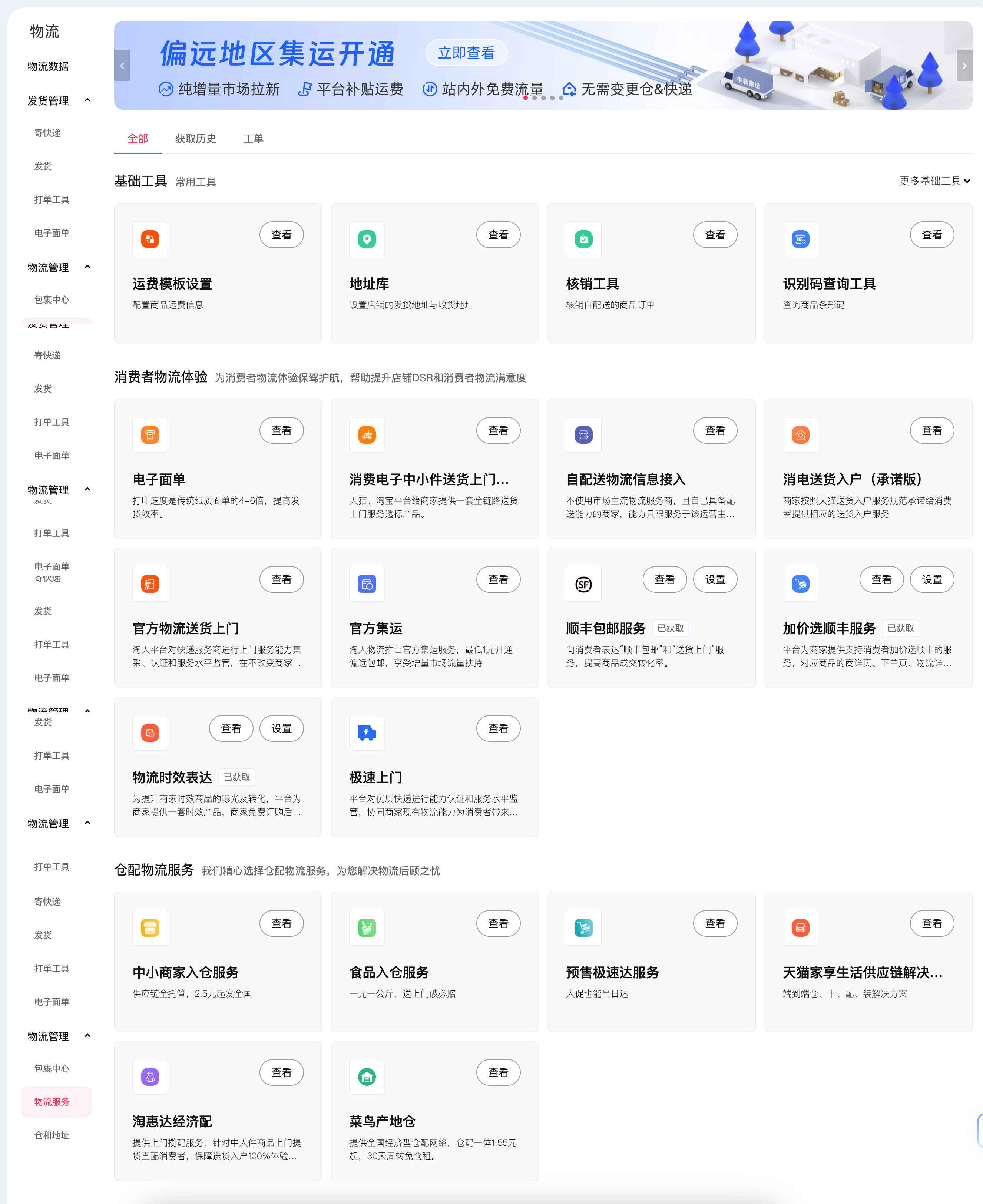Switch to the 获取历史 tab

coord(195,139)
